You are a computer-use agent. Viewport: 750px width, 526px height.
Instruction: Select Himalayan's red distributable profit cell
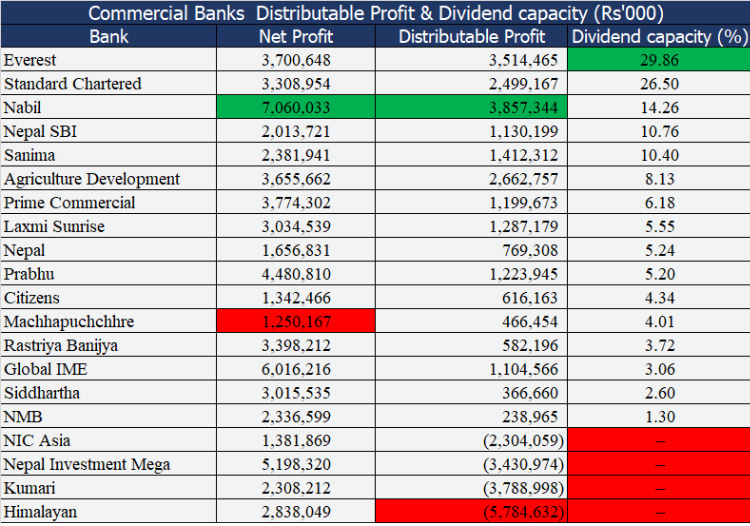472,512
